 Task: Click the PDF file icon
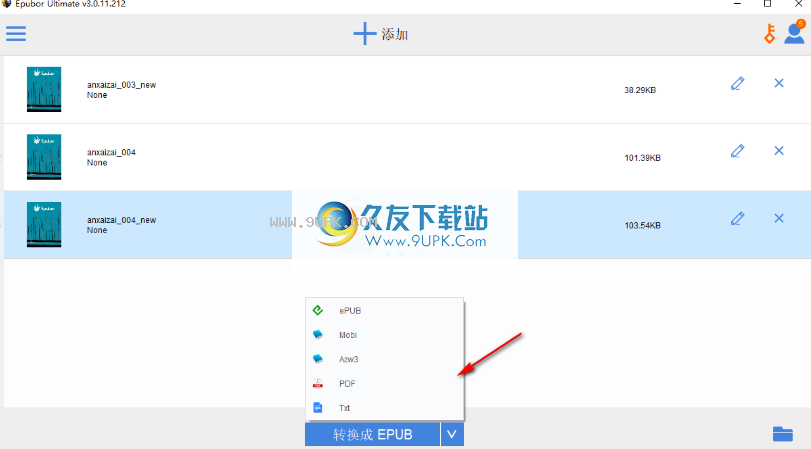coord(318,383)
